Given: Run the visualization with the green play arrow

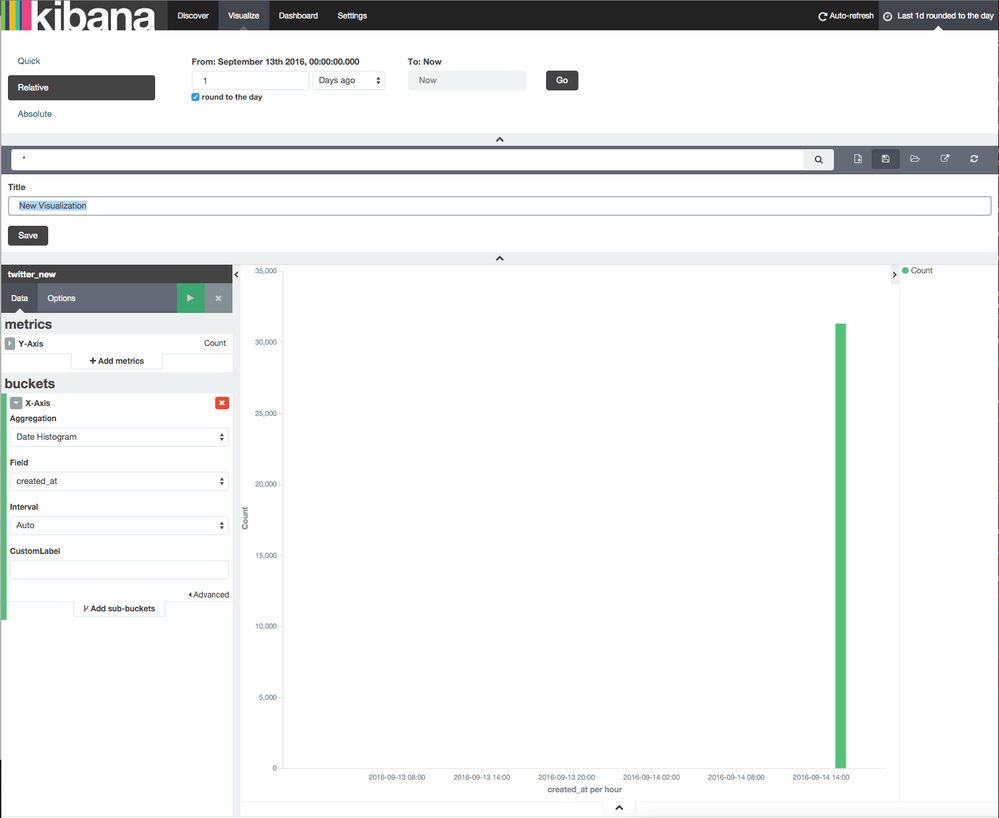Looking at the screenshot, I should (190, 298).
